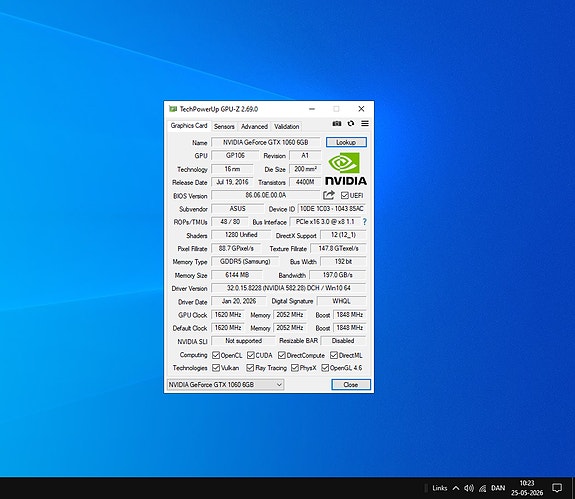Screen dimensions: 575x499
Task: Click the Lookup button
Action: pyautogui.click(x=346, y=142)
